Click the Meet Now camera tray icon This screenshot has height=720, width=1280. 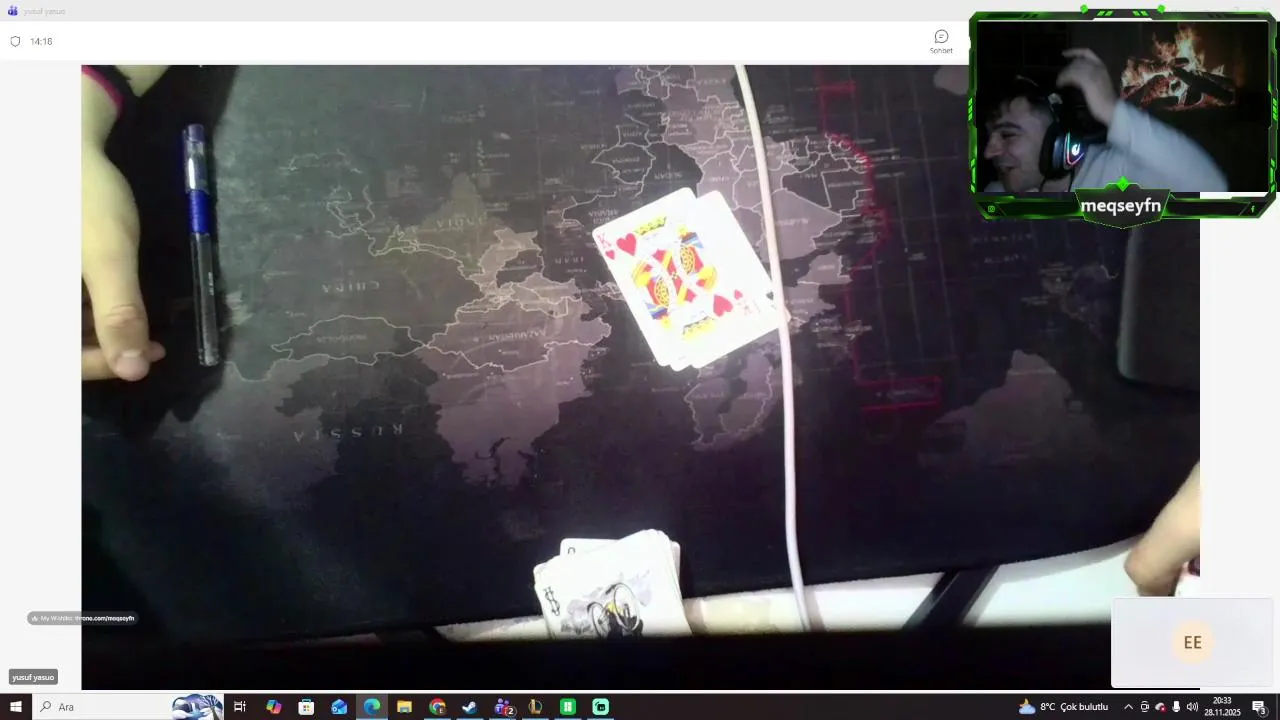(1145, 707)
